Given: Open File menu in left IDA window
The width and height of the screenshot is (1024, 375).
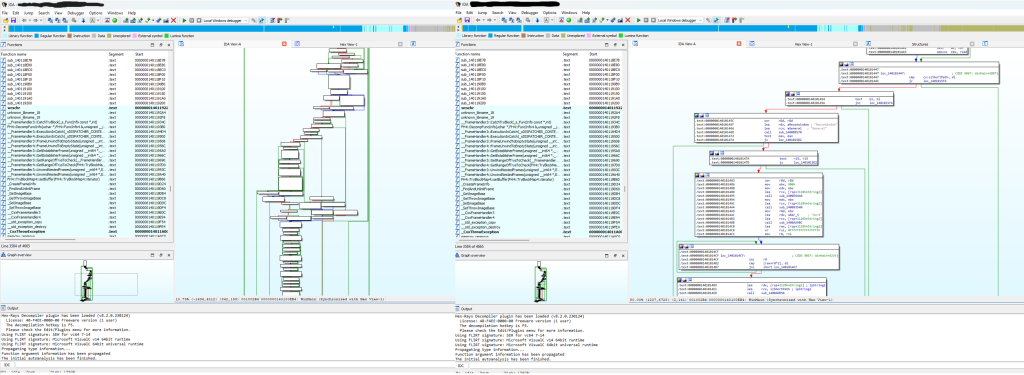Looking at the screenshot, I should coord(5,13).
